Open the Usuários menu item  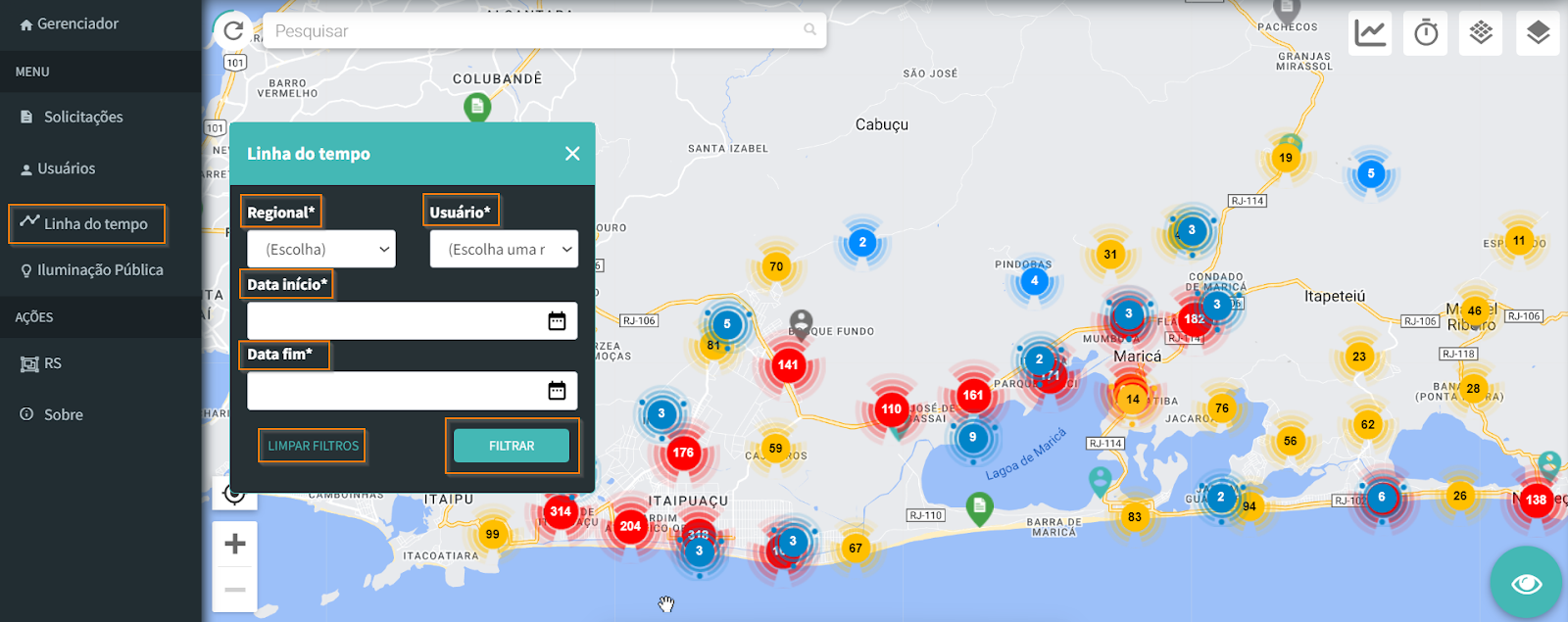click(66, 168)
